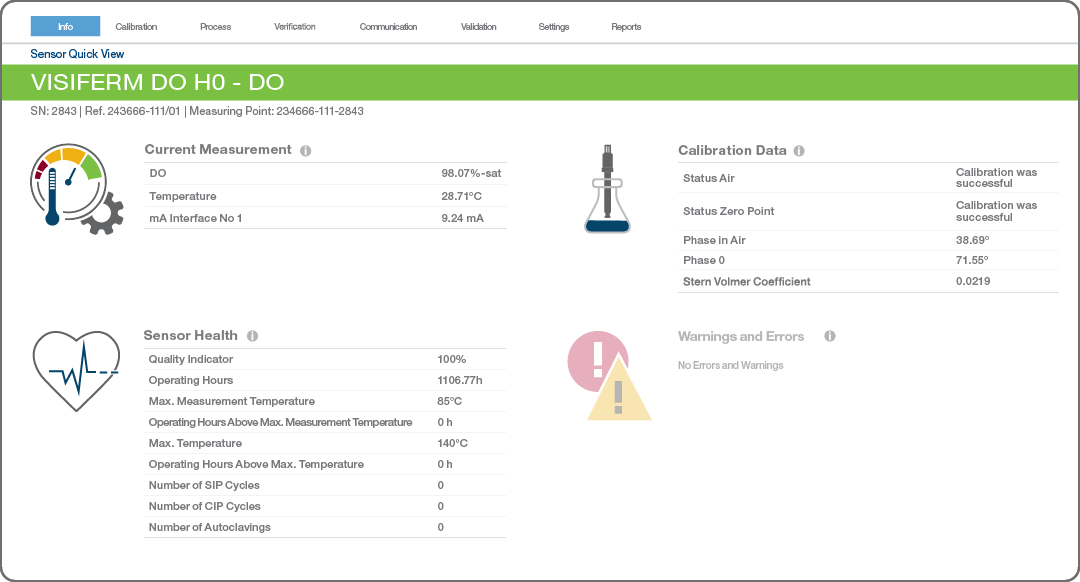This screenshot has width=1080, height=582.
Task: Click the Number of CIP Cycles row
Action: 325,506
